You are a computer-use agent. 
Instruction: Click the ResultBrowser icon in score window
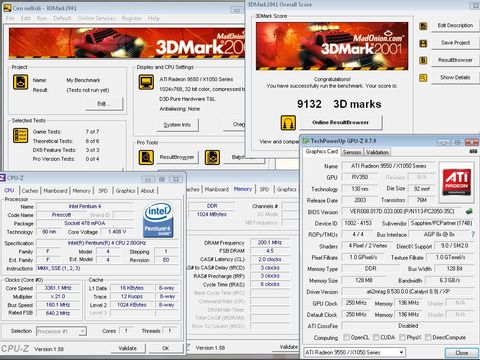click(x=423, y=60)
